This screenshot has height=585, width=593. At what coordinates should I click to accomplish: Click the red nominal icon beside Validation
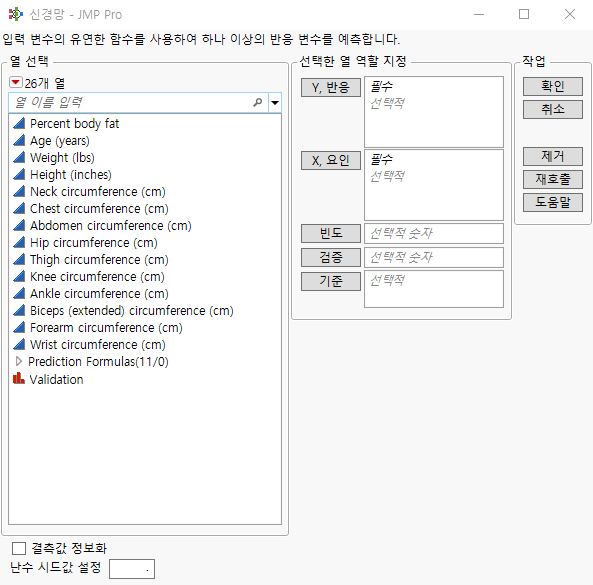coord(19,378)
